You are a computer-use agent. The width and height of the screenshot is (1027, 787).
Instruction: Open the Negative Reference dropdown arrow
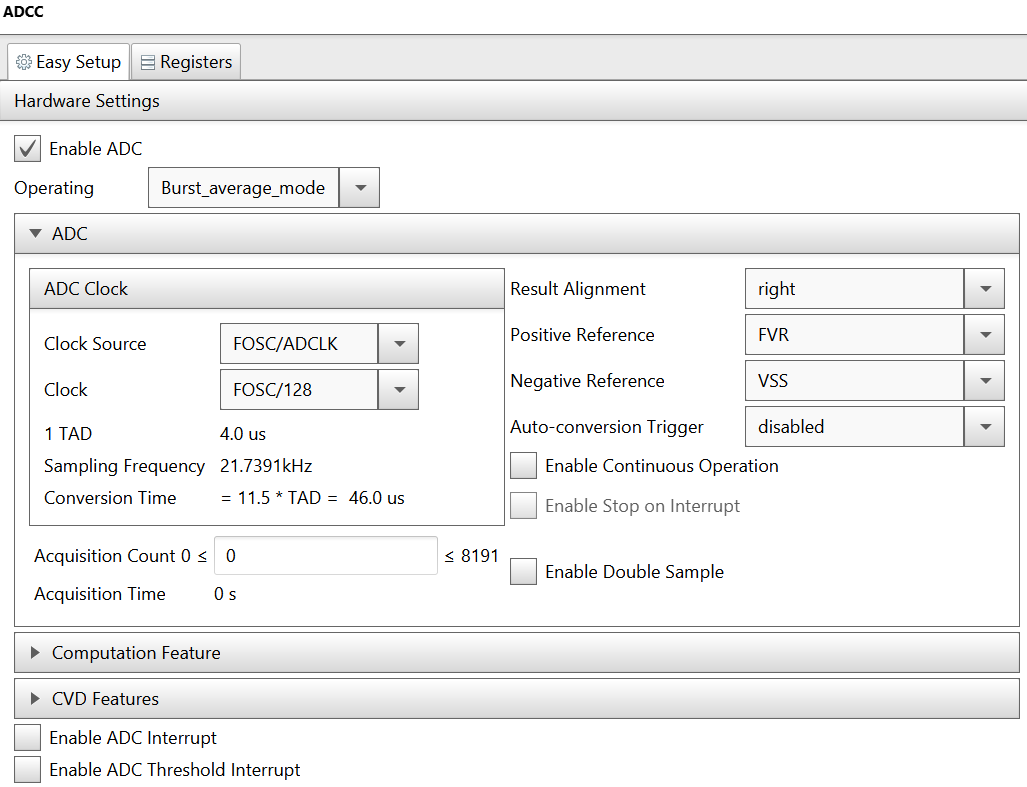[984, 380]
